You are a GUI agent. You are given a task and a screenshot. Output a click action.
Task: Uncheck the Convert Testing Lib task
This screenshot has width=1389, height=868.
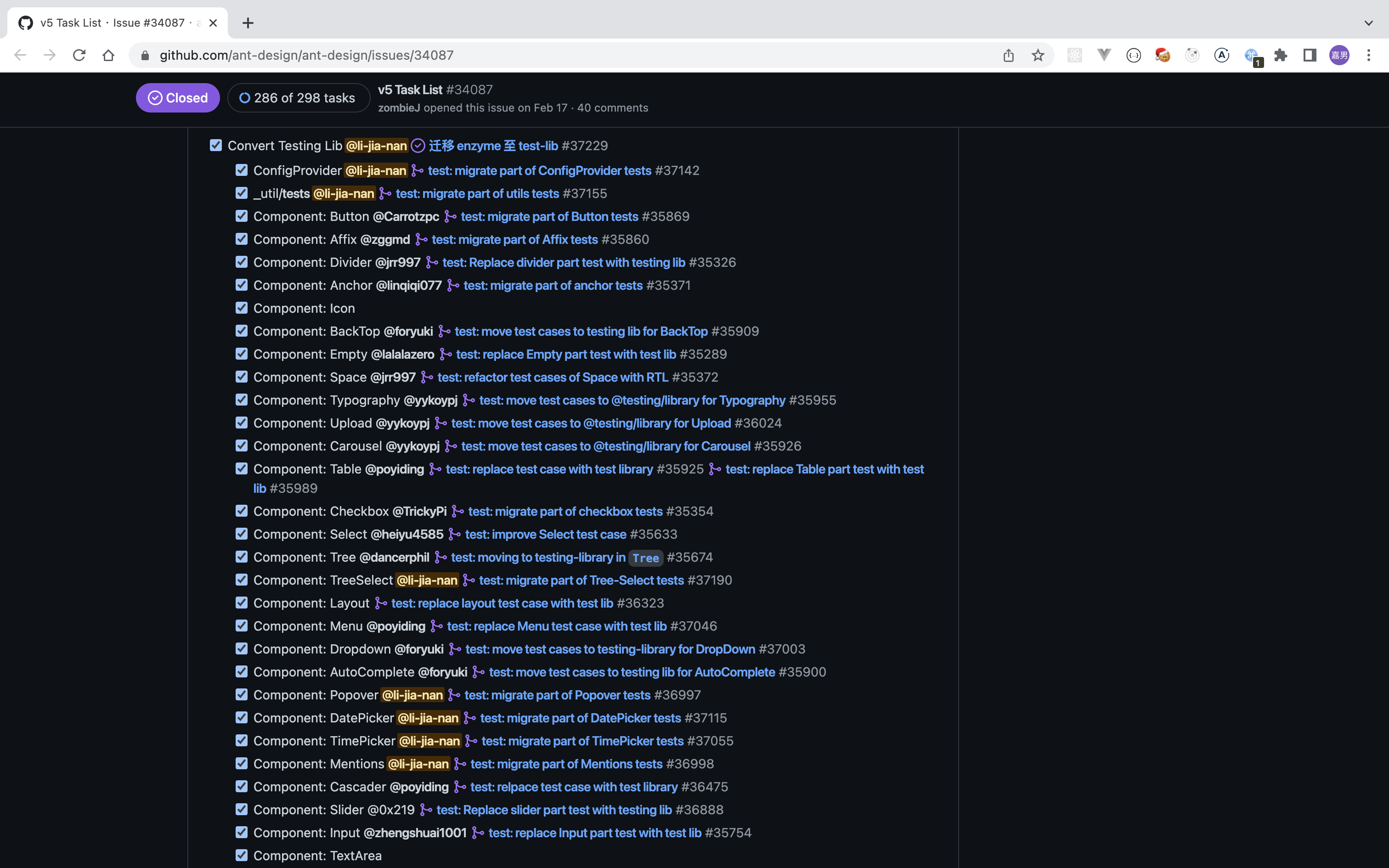pyautogui.click(x=216, y=145)
